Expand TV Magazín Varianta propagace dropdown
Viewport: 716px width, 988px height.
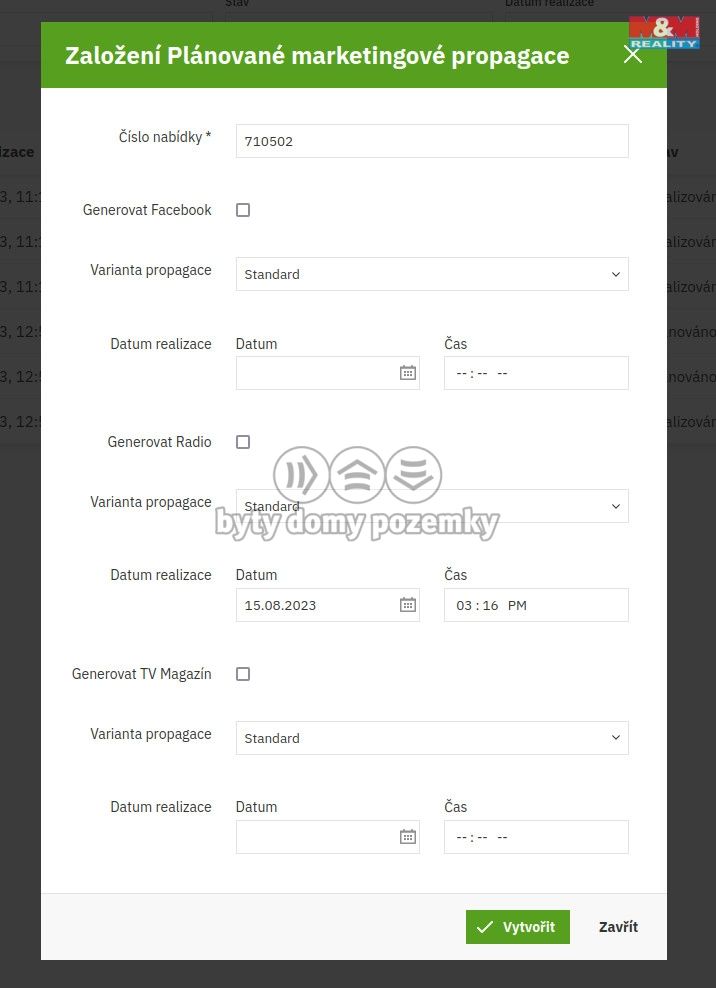pos(432,738)
